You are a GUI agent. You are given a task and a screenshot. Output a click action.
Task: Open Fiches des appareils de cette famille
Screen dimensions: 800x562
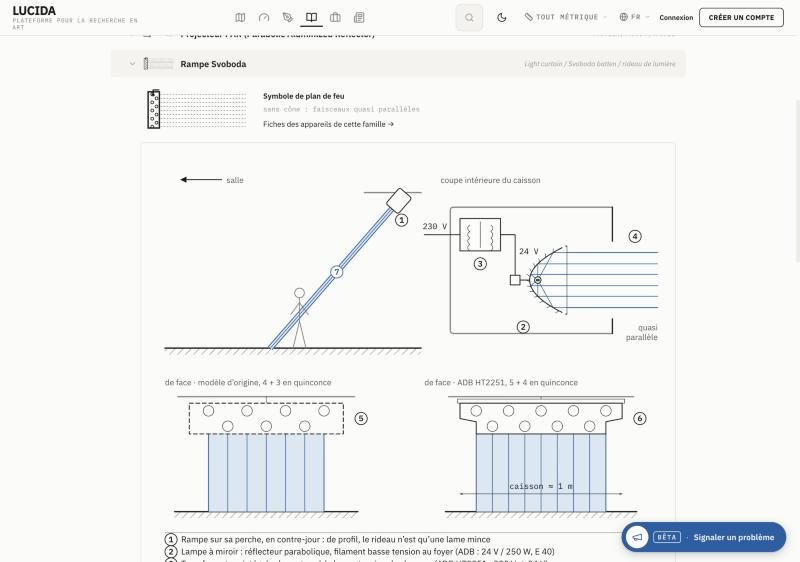tap(328, 124)
